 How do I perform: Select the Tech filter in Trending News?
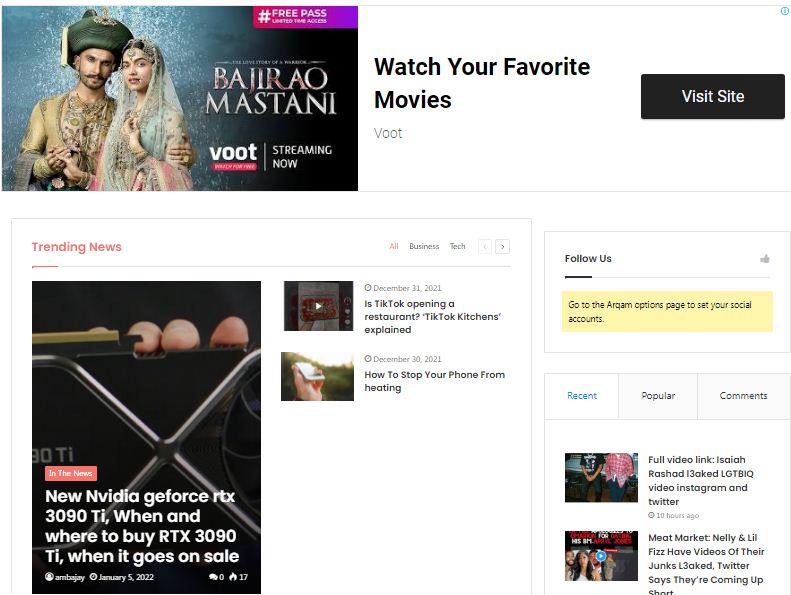pyautogui.click(x=458, y=246)
